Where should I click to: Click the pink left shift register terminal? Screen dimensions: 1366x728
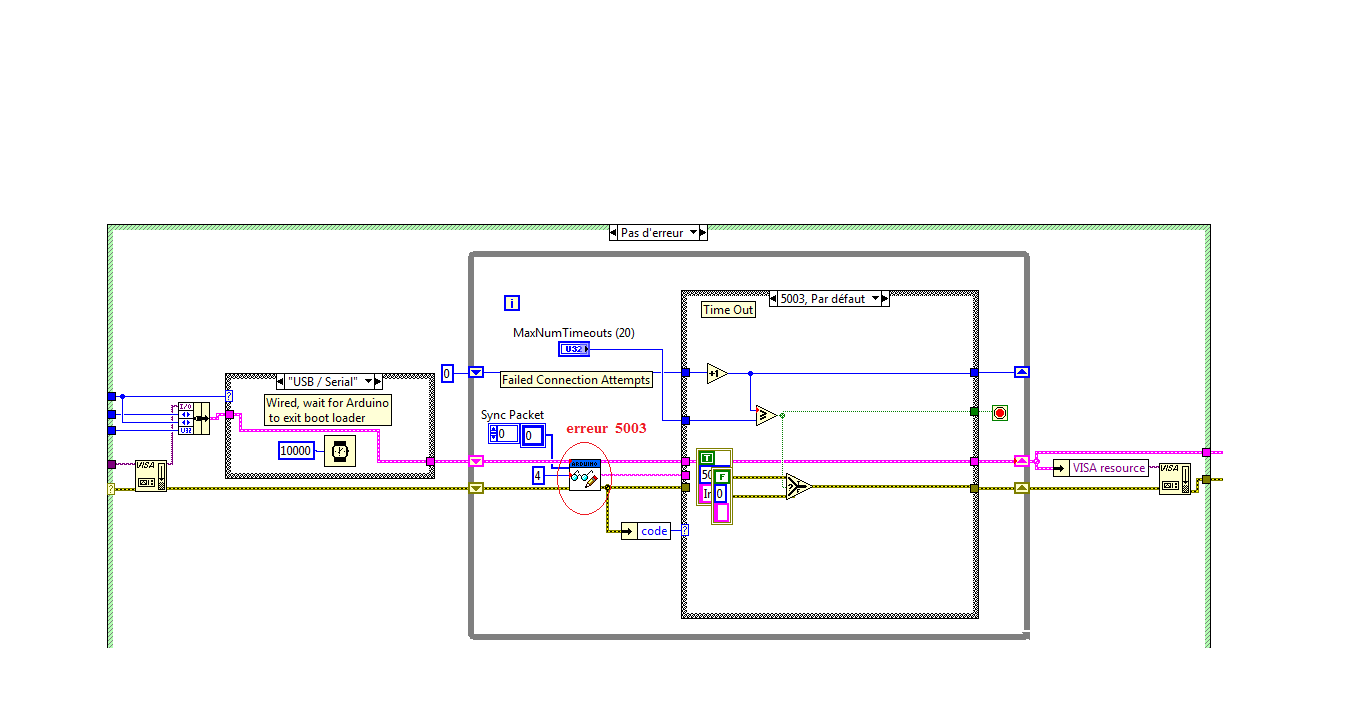pyautogui.click(x=476, y=461)
